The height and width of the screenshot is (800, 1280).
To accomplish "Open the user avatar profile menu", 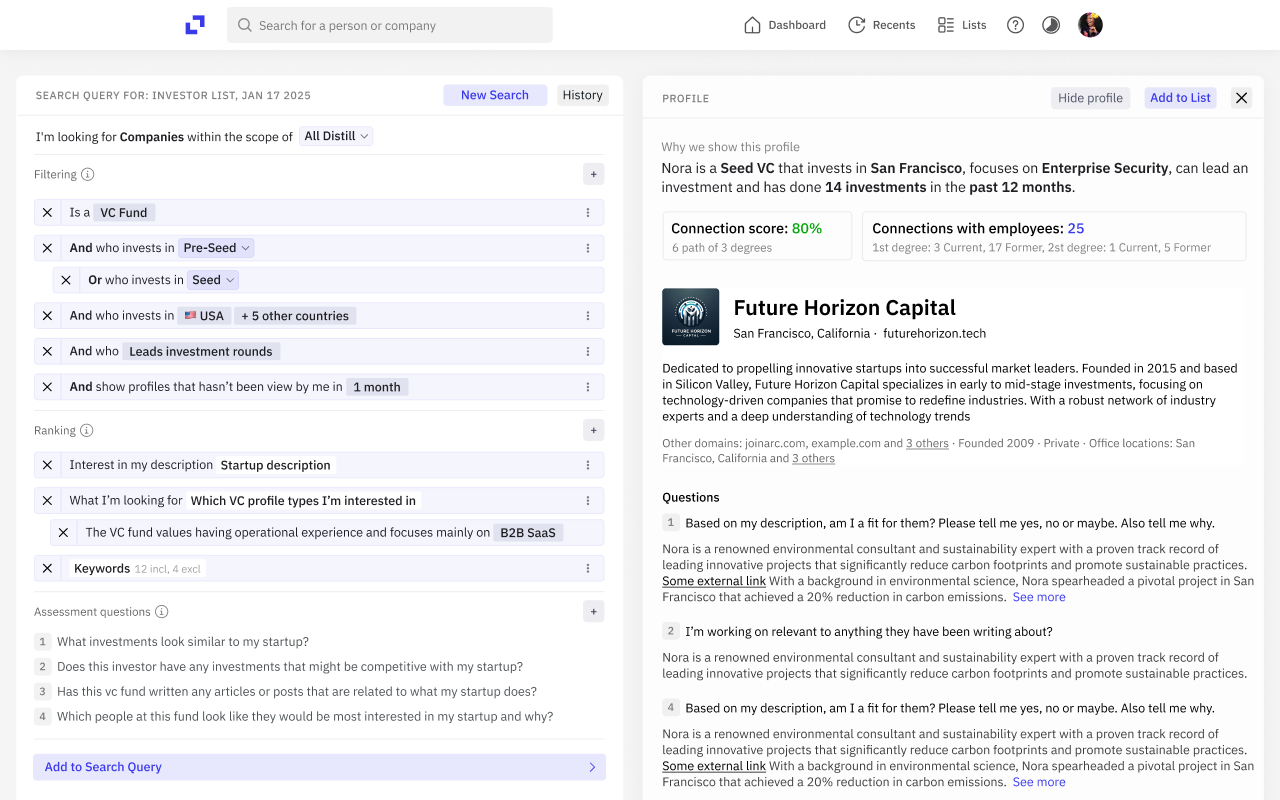I will [1090, 25].
